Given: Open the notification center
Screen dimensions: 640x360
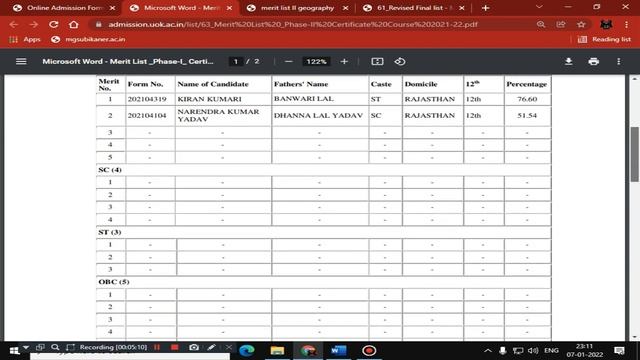Looking at the screenshot, I should (619, 351).
